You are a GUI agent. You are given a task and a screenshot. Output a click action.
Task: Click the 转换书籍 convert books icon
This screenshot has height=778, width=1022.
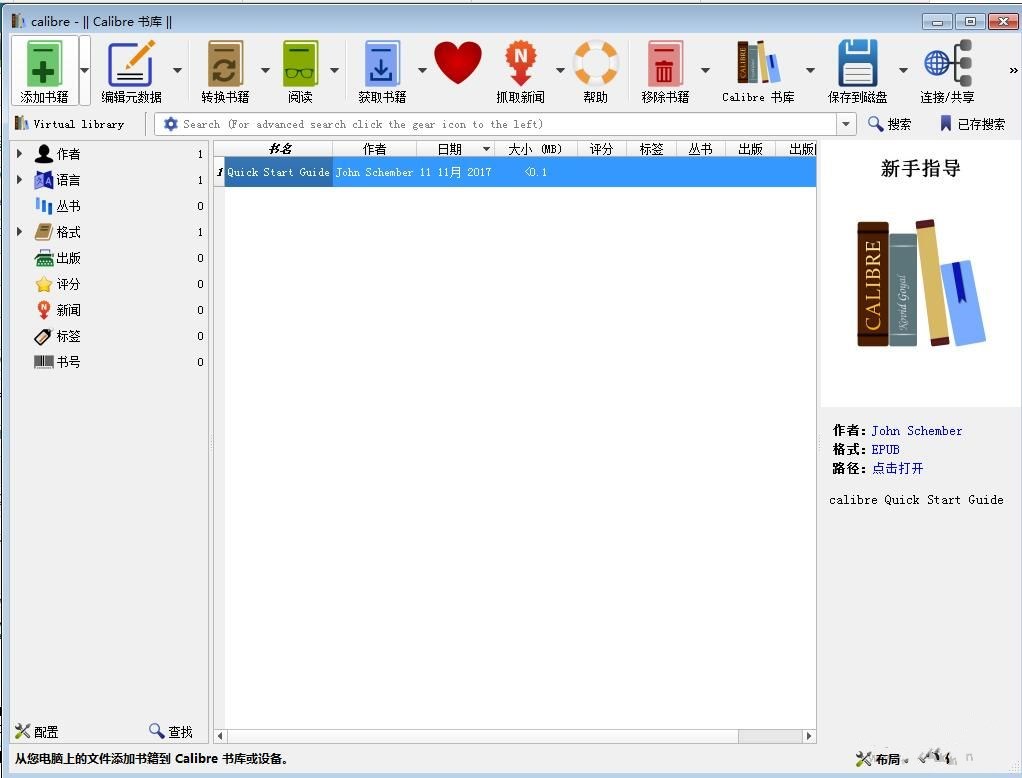pos(225,64)
